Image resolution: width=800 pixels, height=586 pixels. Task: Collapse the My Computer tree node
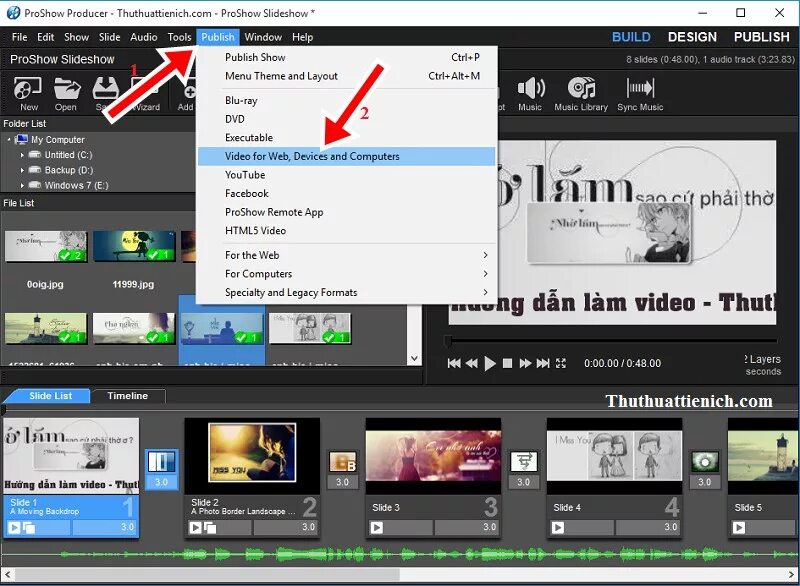click(9, 139)
